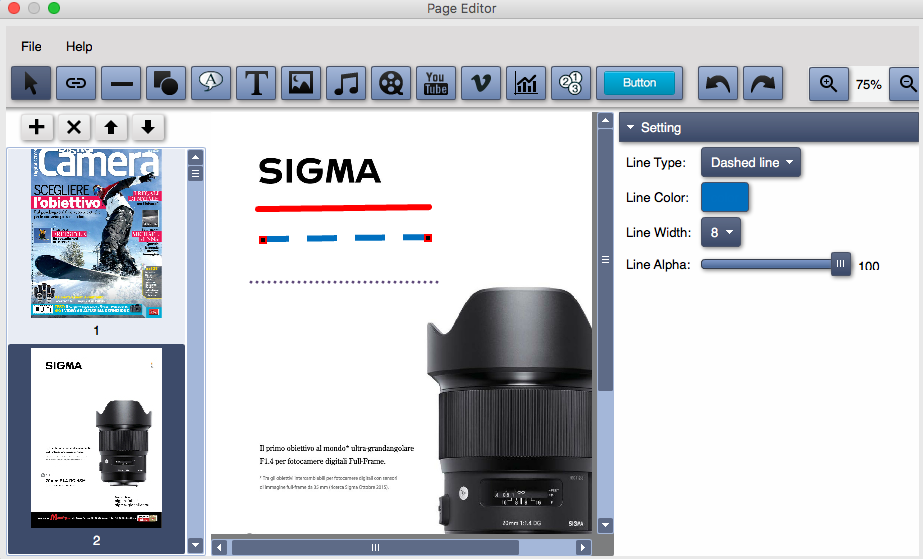
Task: Insert a Vimeo video
Action: [481, 83]
